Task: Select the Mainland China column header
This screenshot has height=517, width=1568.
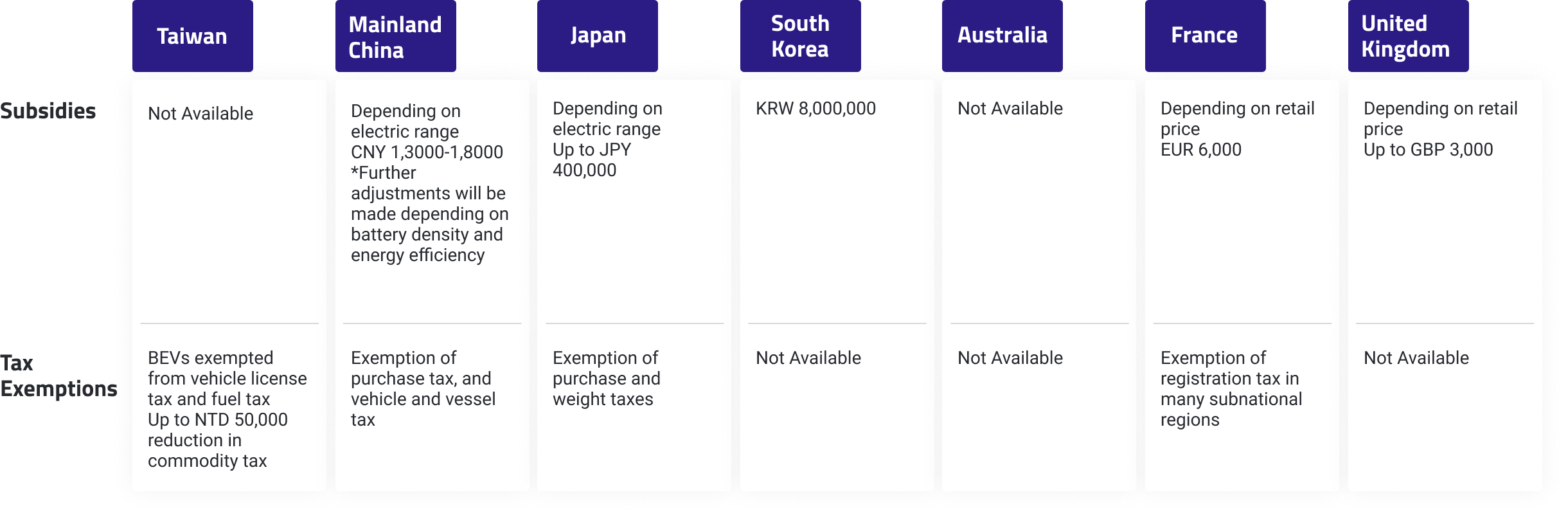Action: pyautogui.click(x=396, y=36)
